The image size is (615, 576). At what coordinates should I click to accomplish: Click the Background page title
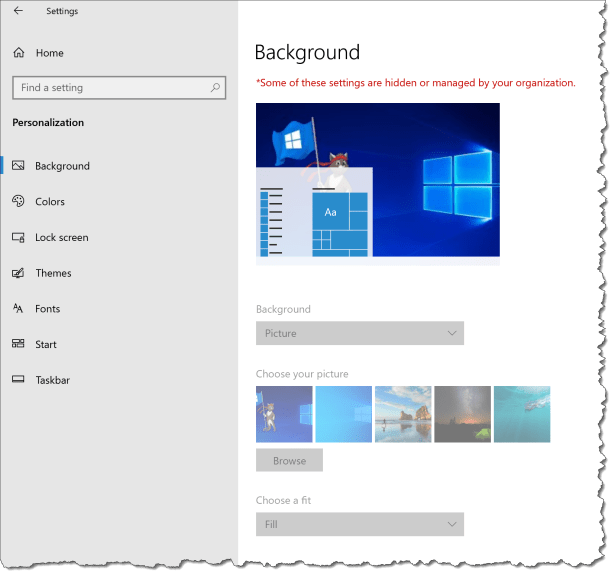coord(307,53)
